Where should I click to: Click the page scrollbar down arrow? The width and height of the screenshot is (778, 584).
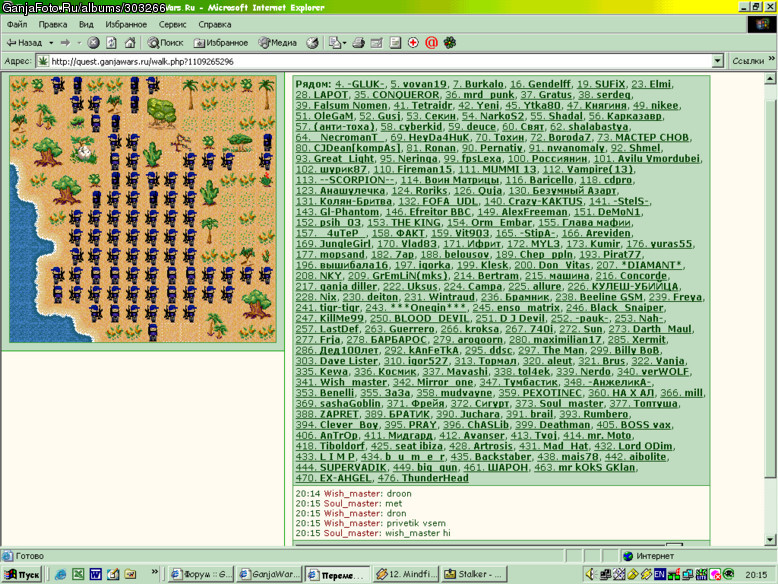[x=770, y=539]
